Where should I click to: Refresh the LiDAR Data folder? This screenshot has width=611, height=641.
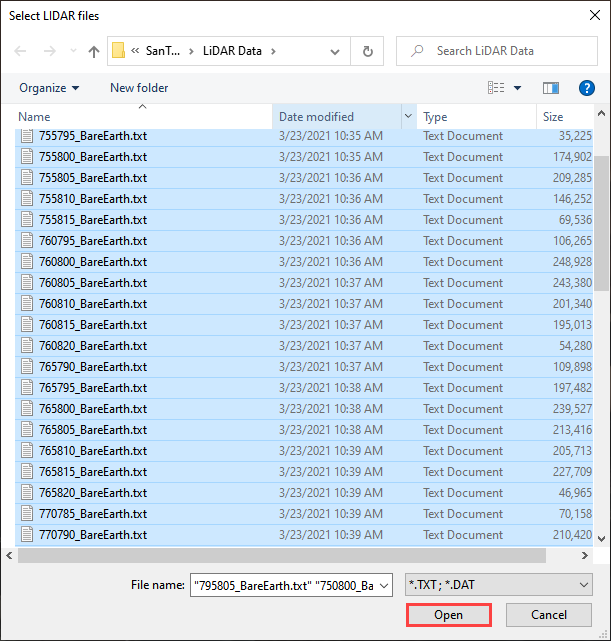368,51
